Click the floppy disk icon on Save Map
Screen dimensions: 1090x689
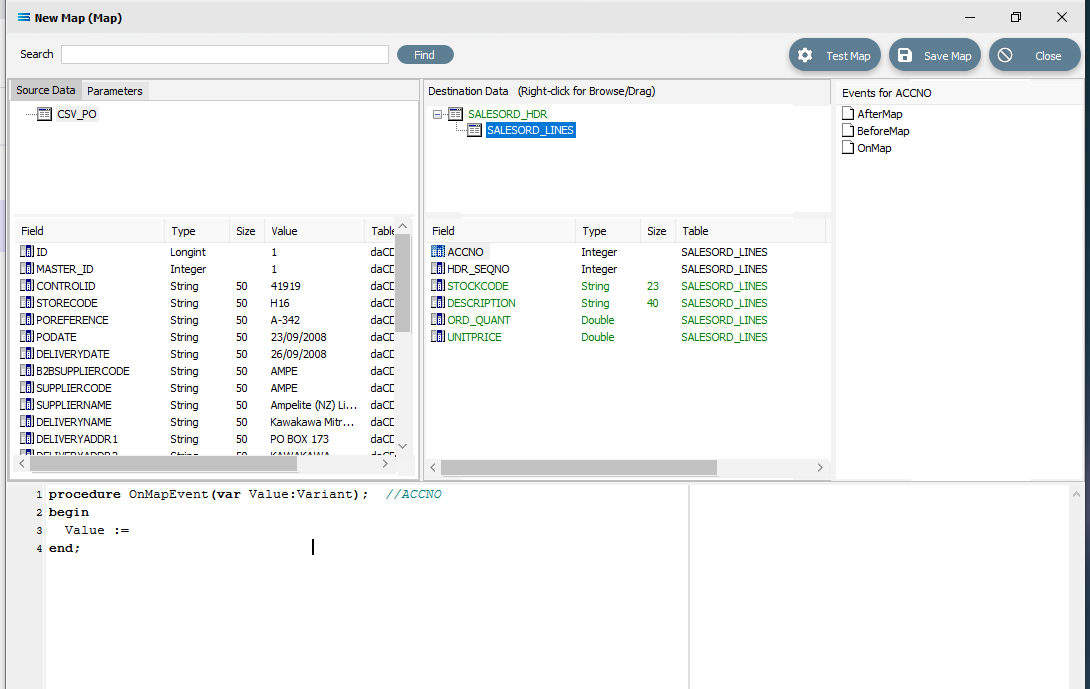[x=904, y=56]
